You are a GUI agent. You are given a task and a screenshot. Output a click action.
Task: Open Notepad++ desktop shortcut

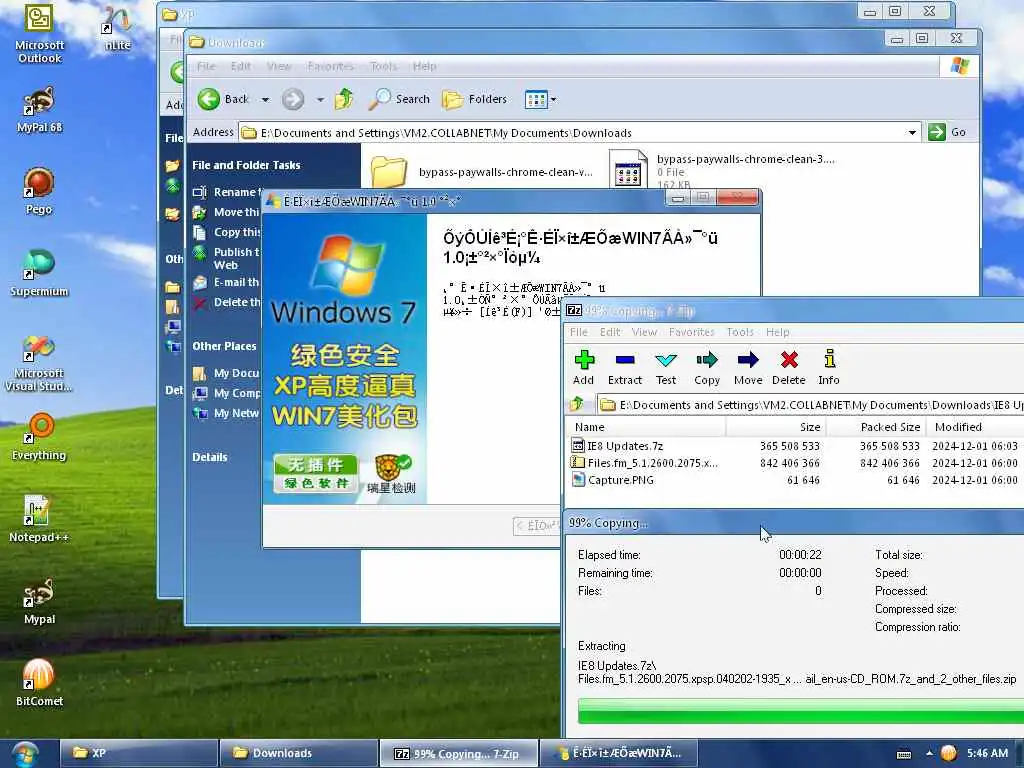[x=39, y=519]
